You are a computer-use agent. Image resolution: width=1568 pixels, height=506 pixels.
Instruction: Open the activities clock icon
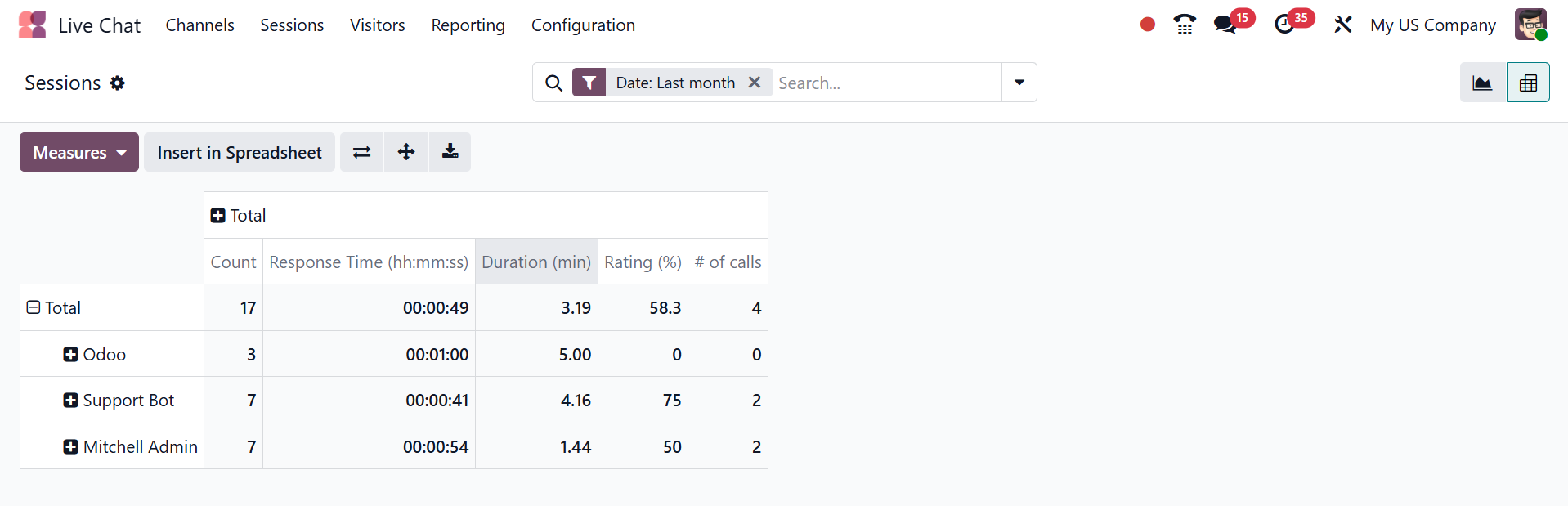click(1284, 25)
